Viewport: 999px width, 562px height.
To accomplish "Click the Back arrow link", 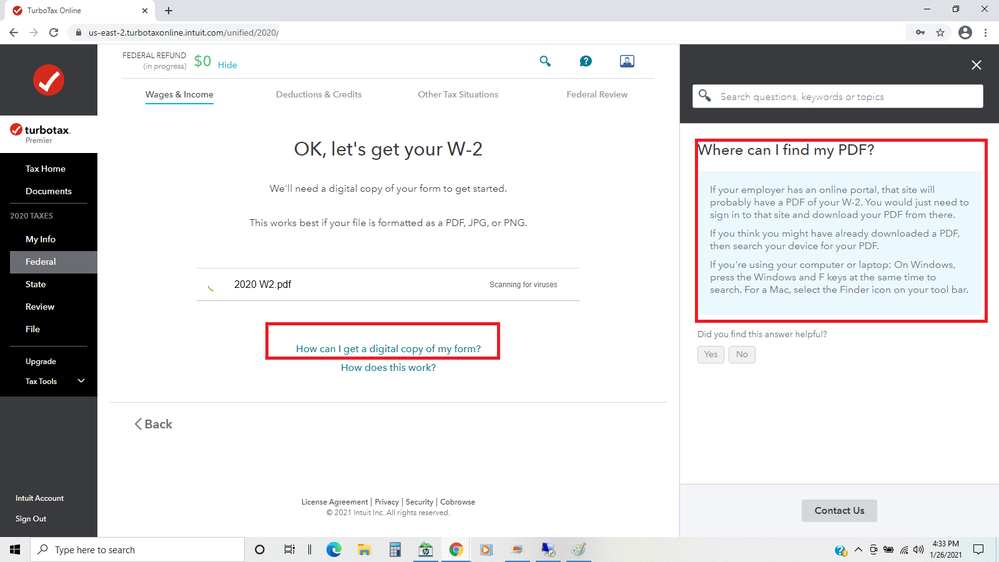I will click(x=153, y=424).
